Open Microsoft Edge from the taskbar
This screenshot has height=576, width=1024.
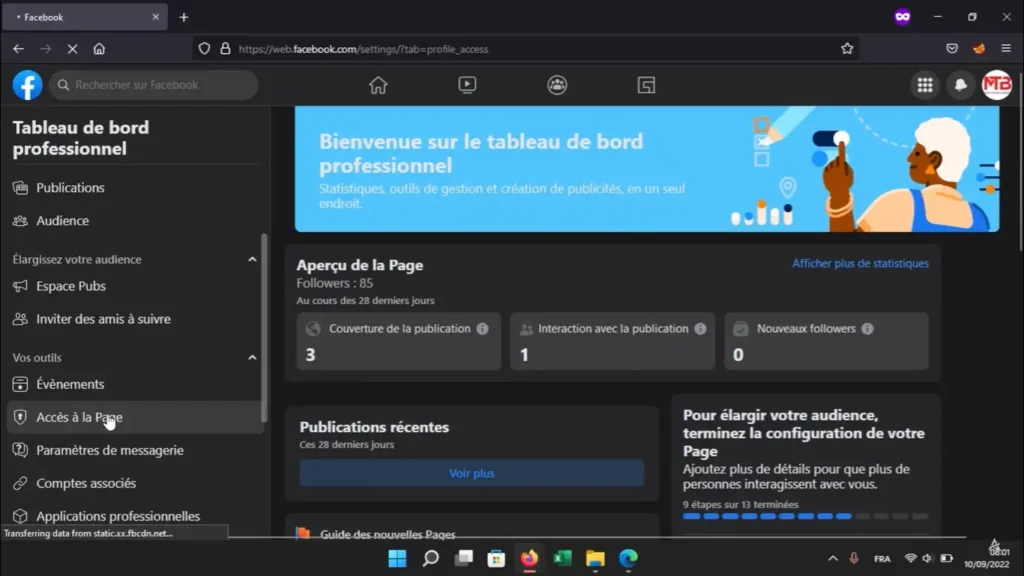628,558
